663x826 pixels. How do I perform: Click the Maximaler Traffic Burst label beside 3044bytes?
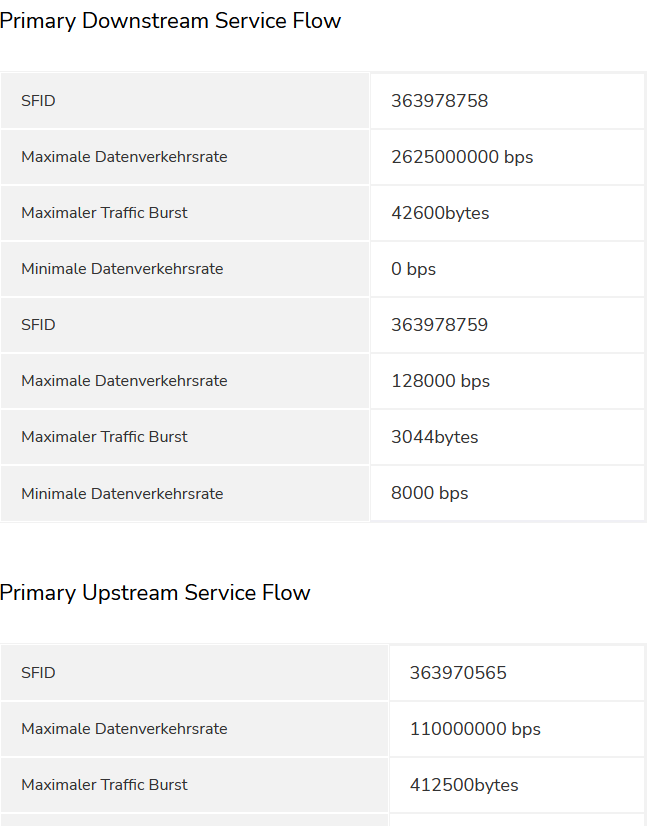pyautogui.click(x=104, y=437)
